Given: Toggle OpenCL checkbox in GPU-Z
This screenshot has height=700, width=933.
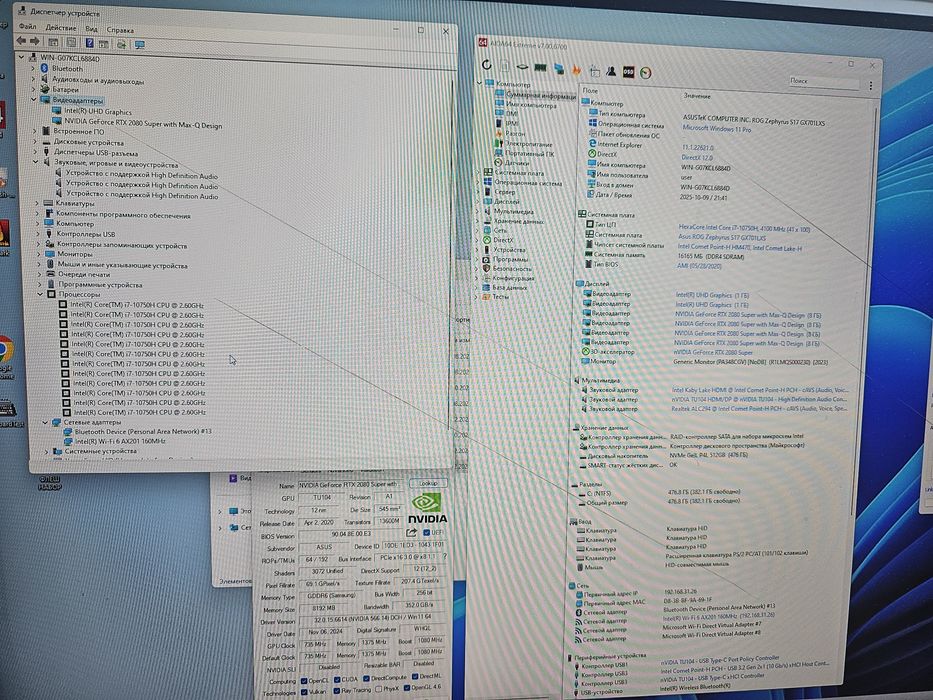Looking at the screenshot, I should click(x=304, y=681).
